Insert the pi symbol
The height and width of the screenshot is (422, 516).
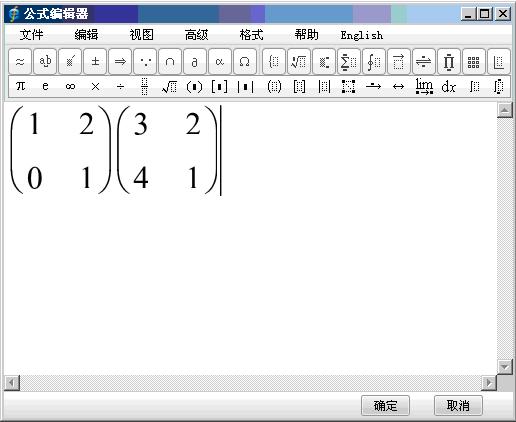click(20, 87)
